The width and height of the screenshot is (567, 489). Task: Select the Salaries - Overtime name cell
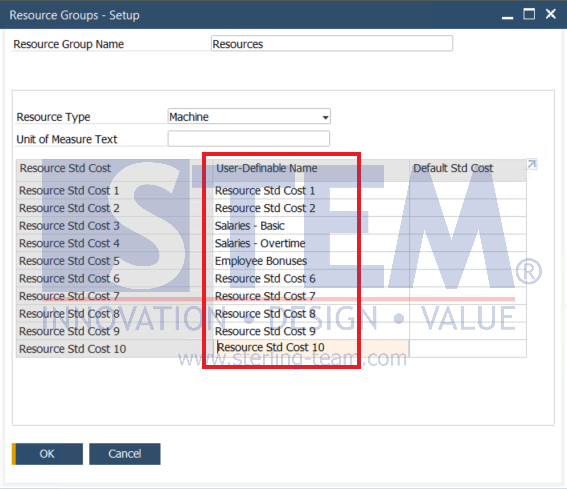pos(311,243)
